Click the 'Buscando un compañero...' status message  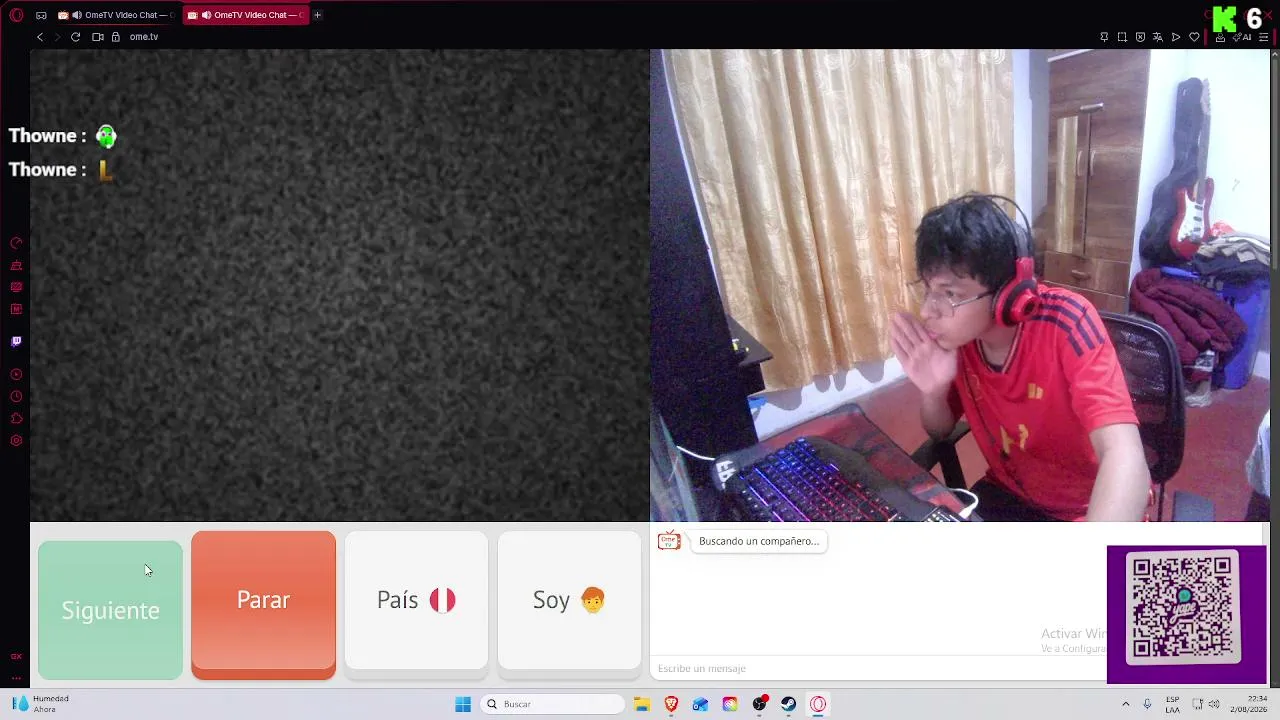(759, 541)
